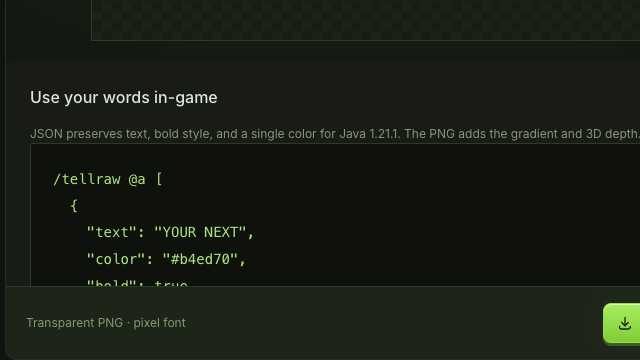Click the #b4ed70 hex color value
The width and height of the screenshot is (640, 360).
[200, 259]
